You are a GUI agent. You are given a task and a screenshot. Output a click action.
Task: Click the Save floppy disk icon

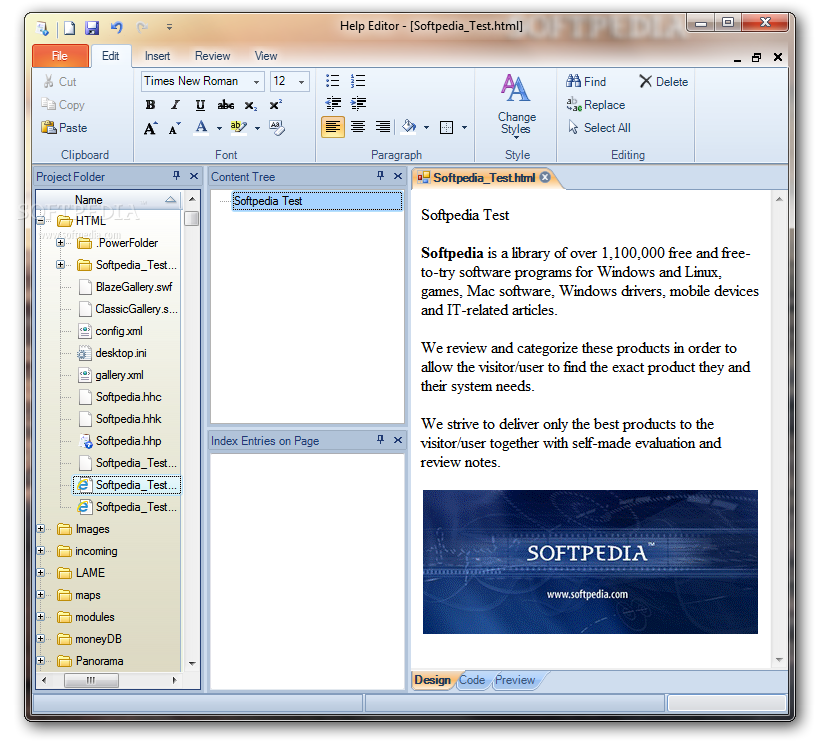coord(92,27)
